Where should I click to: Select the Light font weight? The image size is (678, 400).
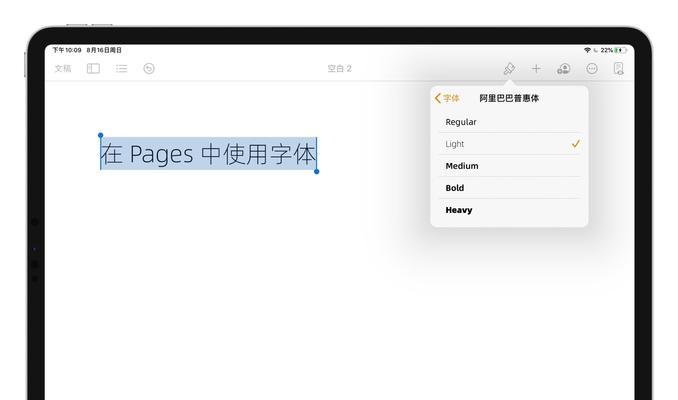click(509, 144)
